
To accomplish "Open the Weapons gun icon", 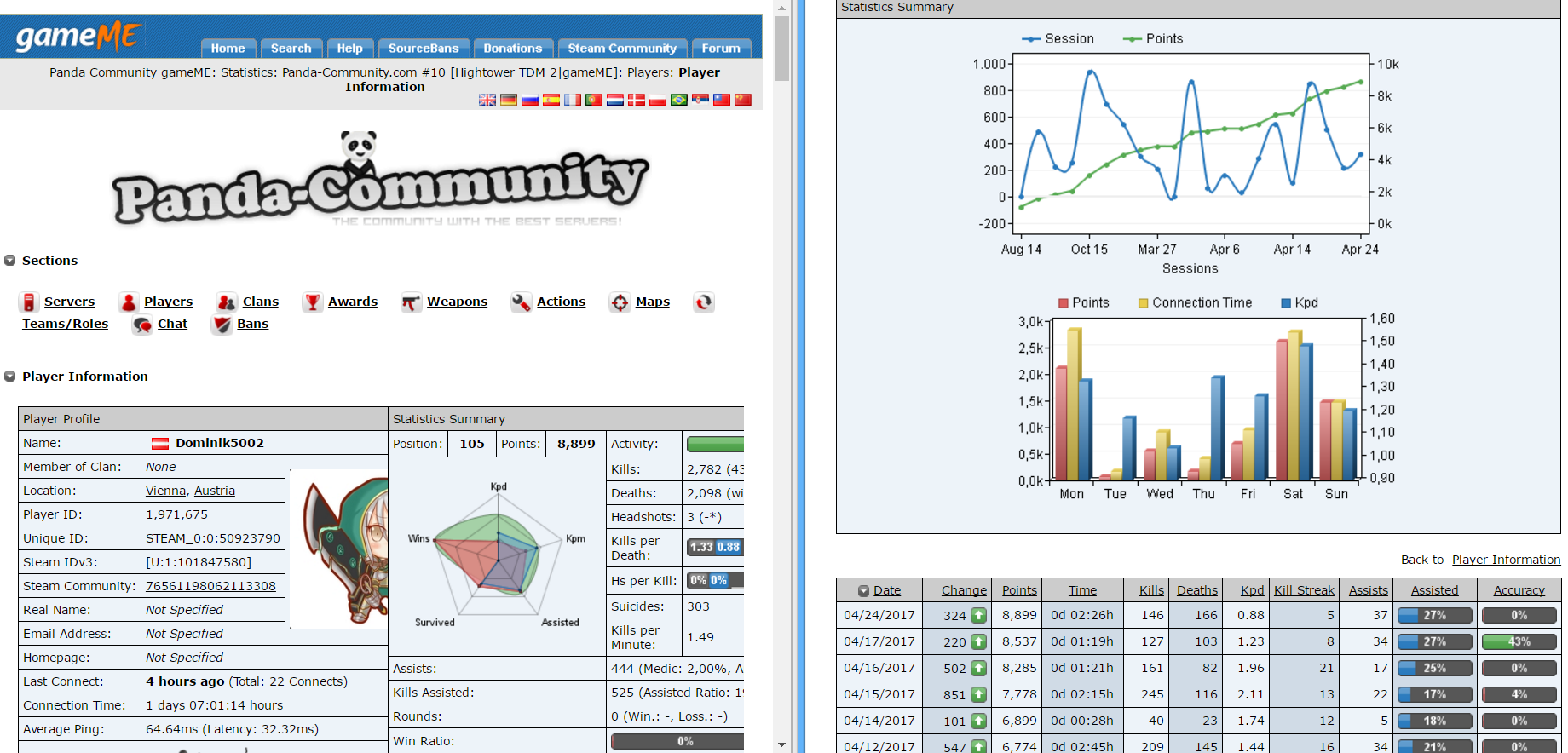I will [412, 302].
